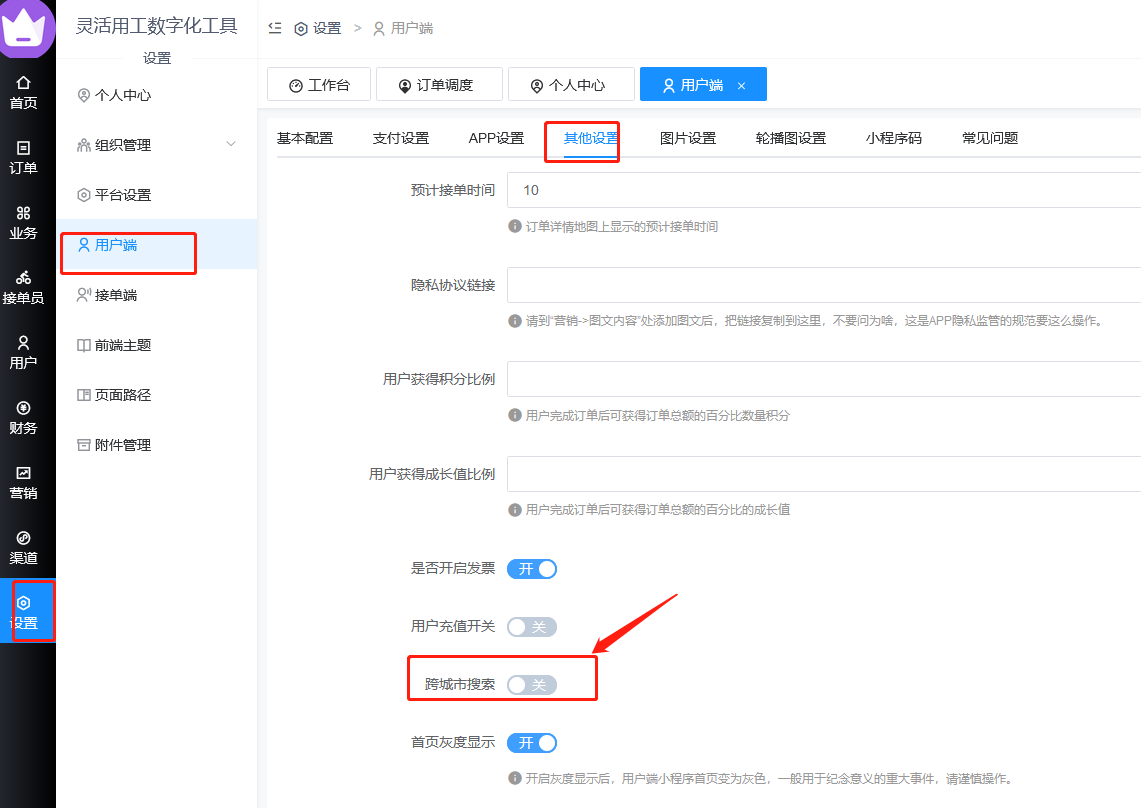Open the 小程序码 tab
1141x808 pixels.
tap(894, 138)
